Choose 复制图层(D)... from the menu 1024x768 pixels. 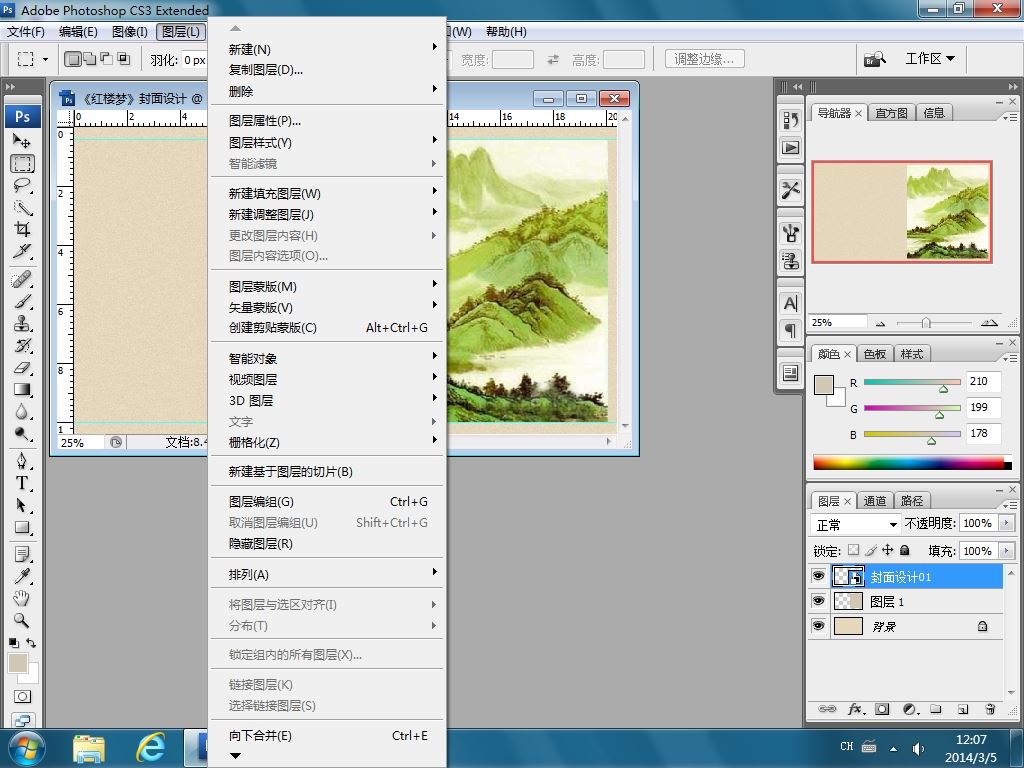pyautogui.click(x=266, y=70)
